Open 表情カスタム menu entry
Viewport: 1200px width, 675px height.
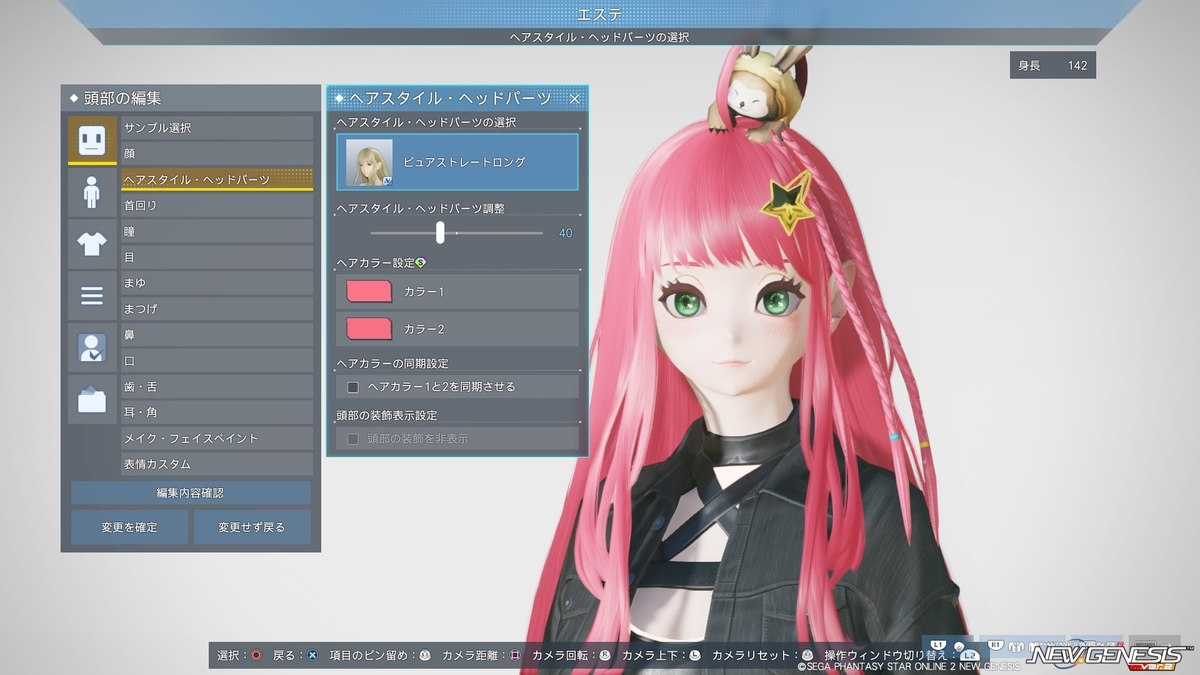[x=217, y=464]
